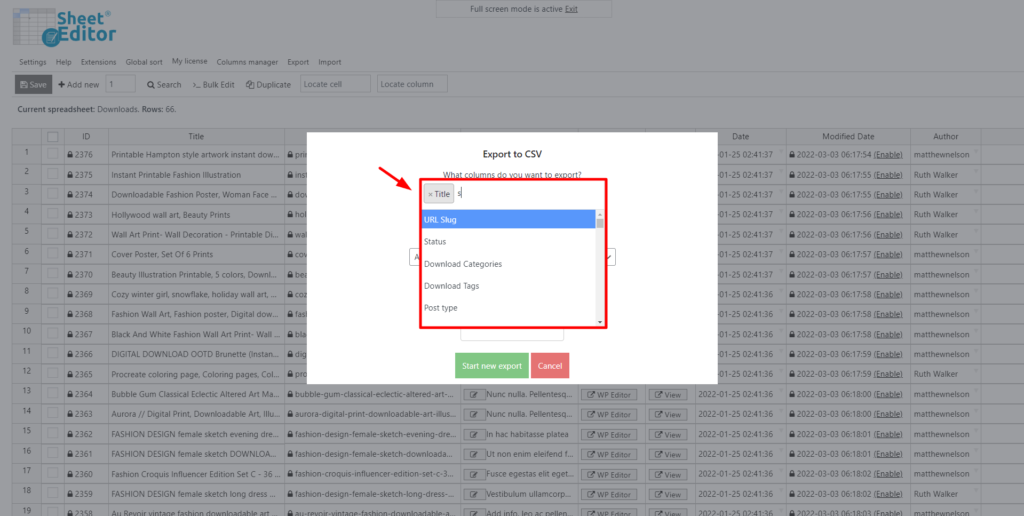This screenshot has height=516, width=1024.
Task: Check the checkbox for row 2374
Action: tap(53, 194)
